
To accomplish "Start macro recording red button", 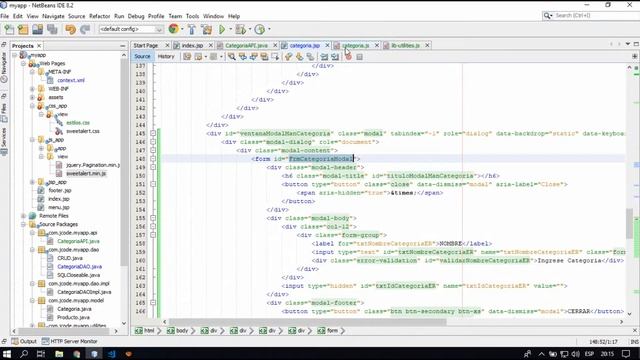I will click(x=348, y=57).
